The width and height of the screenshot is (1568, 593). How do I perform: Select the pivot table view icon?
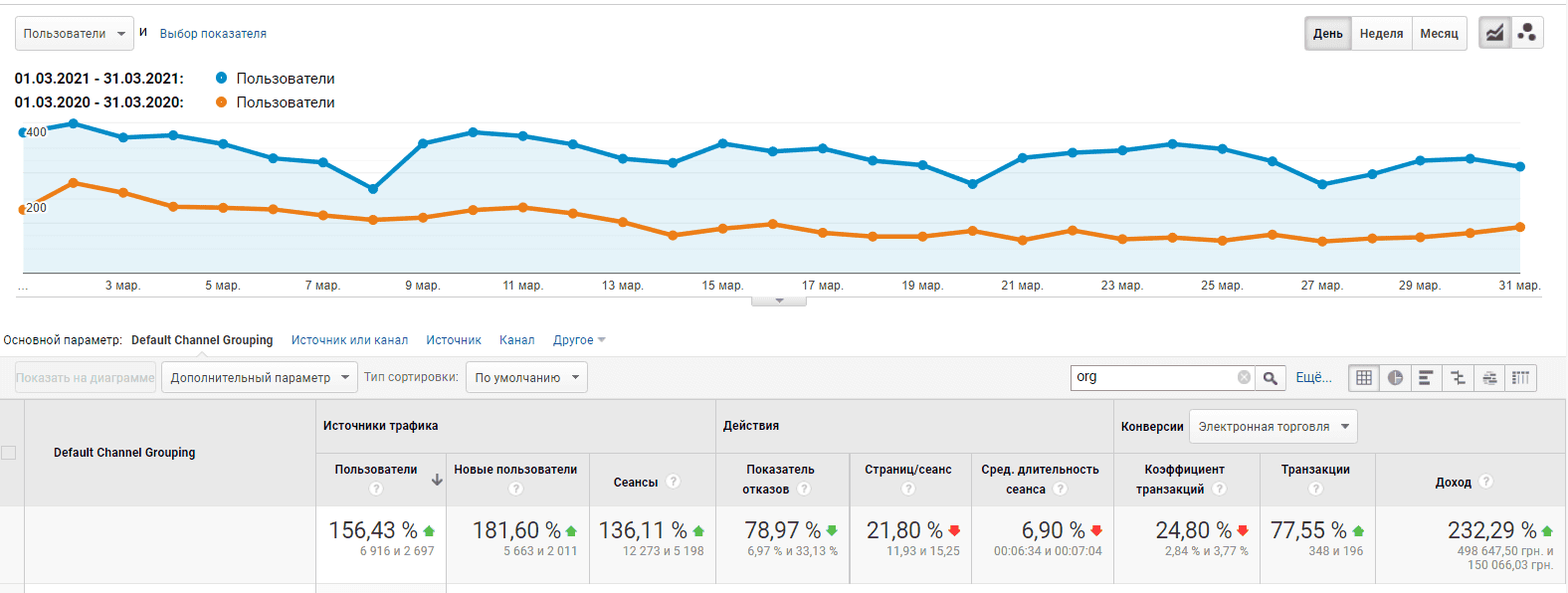[1520, 378]
